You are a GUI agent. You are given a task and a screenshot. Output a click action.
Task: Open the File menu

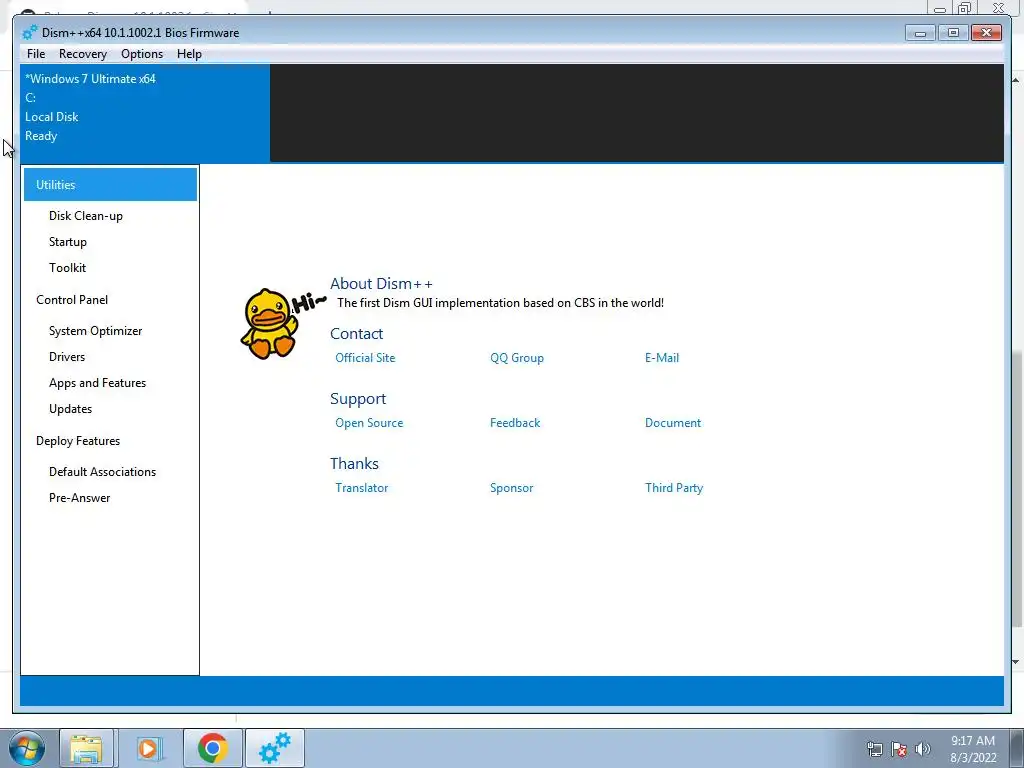pos(36,54)
